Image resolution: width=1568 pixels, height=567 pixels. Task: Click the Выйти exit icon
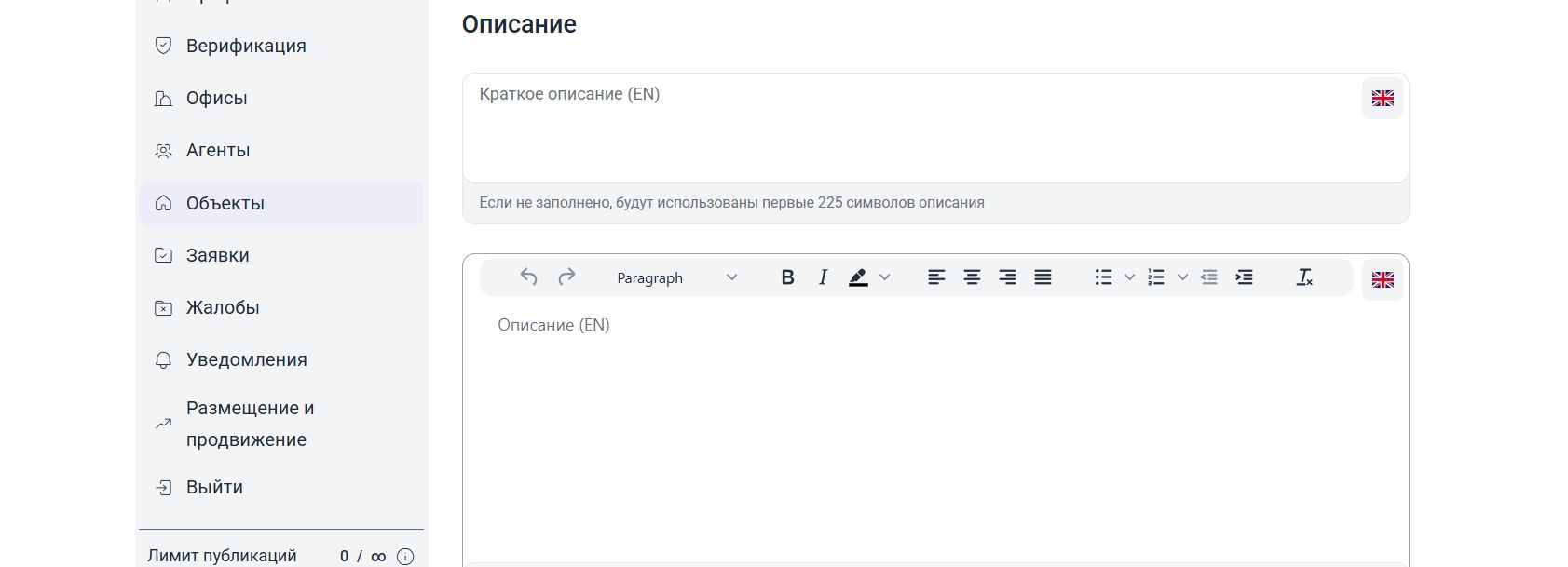coord(163,487)
